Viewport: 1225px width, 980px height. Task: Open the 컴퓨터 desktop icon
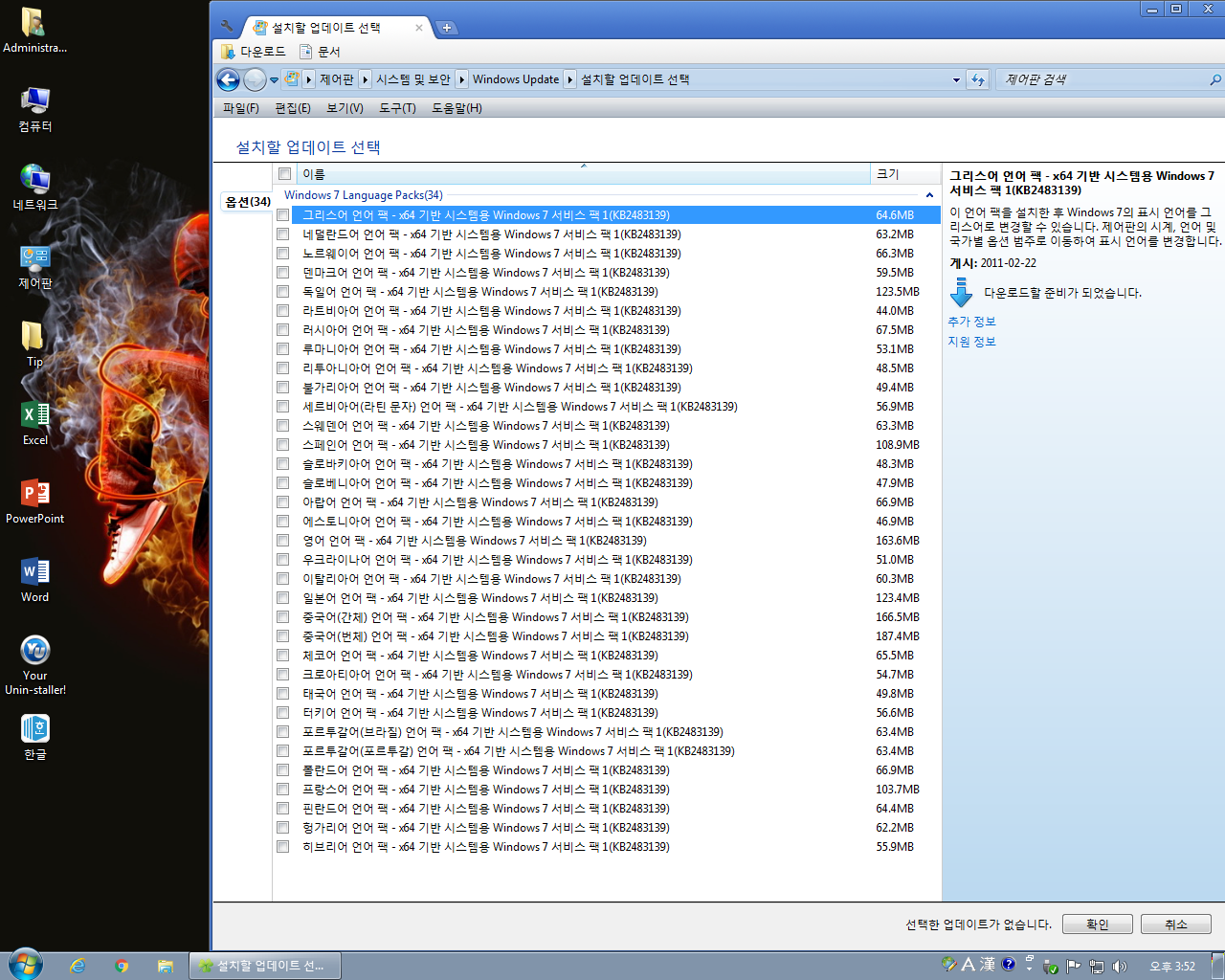[35, 109]
